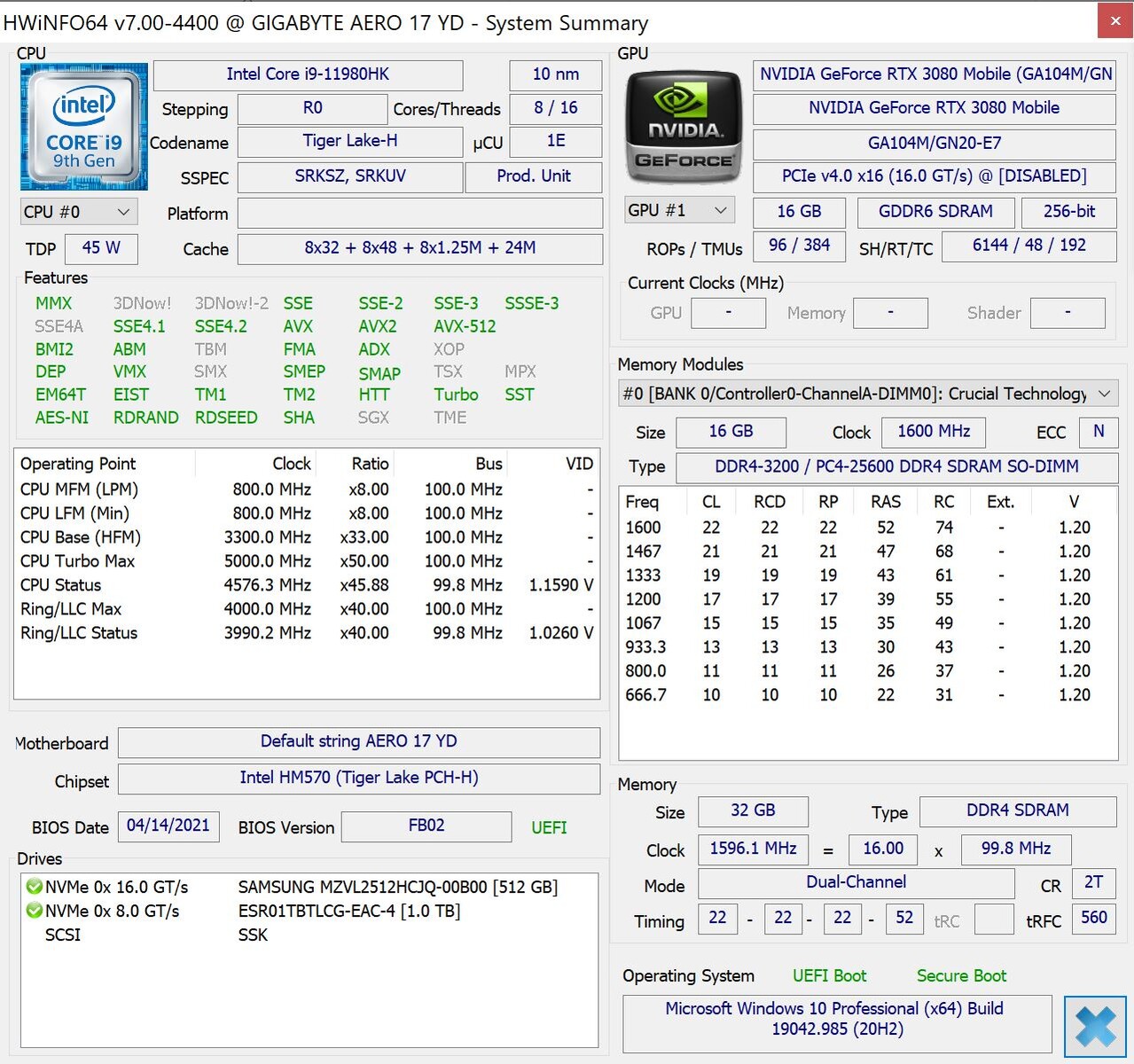Click the memory module 16 GB size field
Image resolution: width=1134 pixels, height=1064 pixels.
[731, 432]
